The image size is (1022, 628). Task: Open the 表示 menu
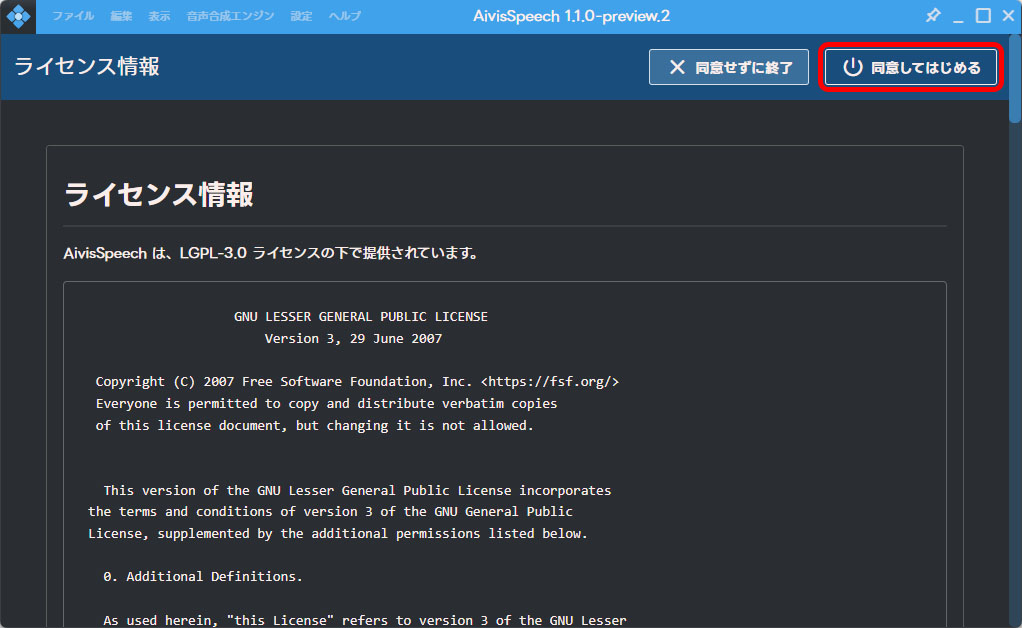coord(159,16)
